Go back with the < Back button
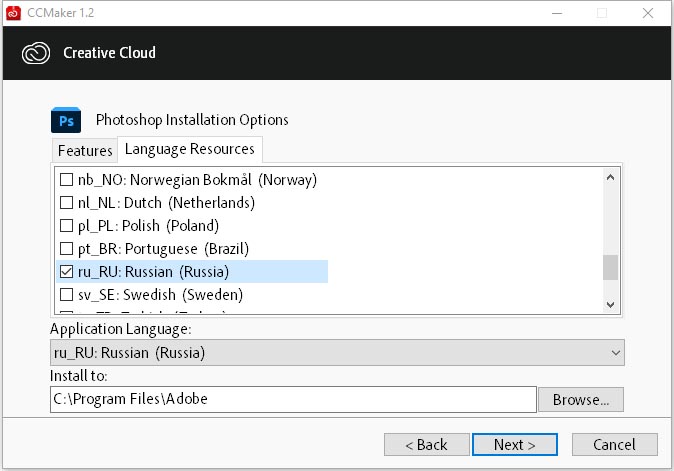 (x=426, y=444)
